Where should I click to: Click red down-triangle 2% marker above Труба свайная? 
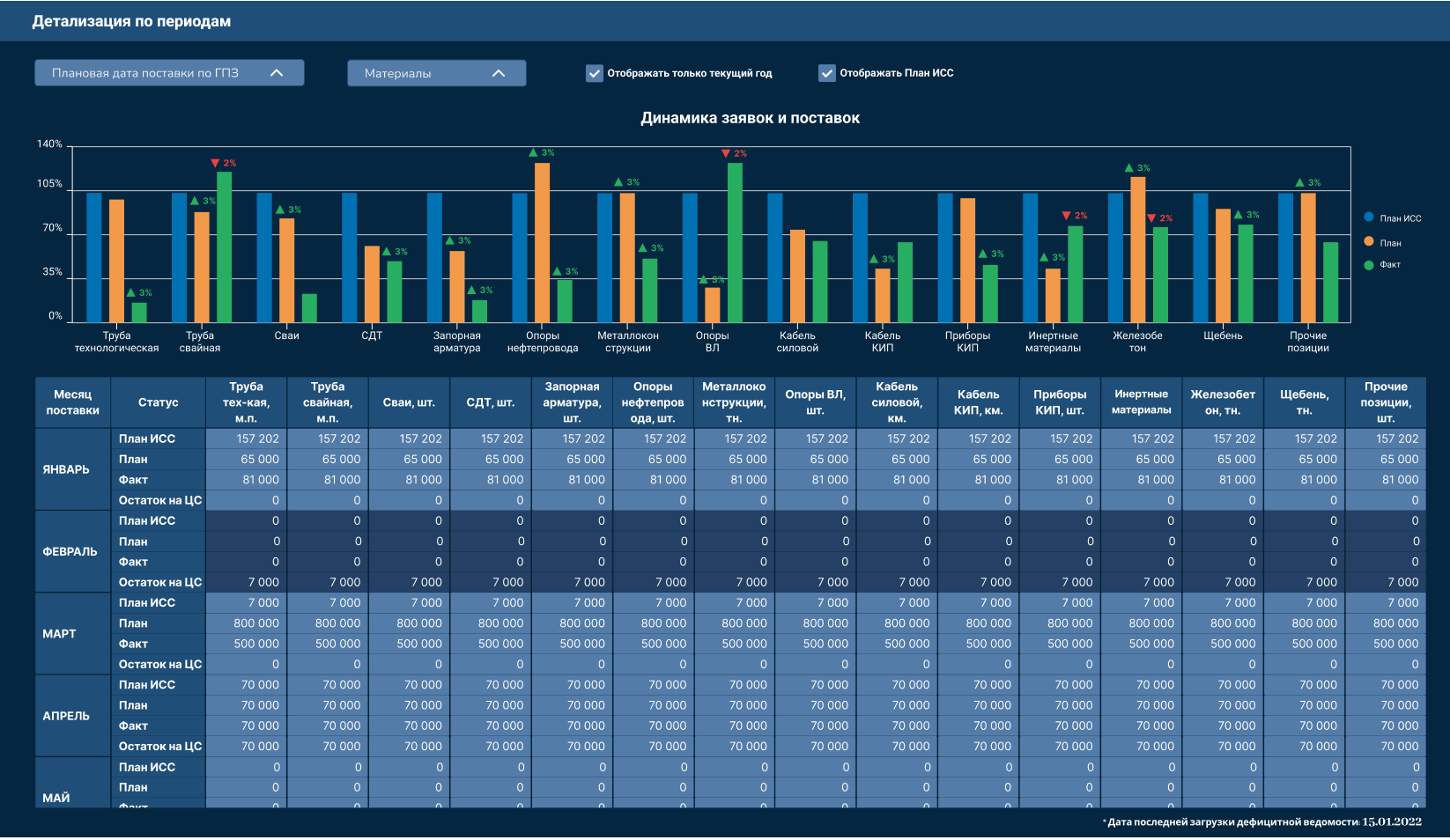pos(224,163)
